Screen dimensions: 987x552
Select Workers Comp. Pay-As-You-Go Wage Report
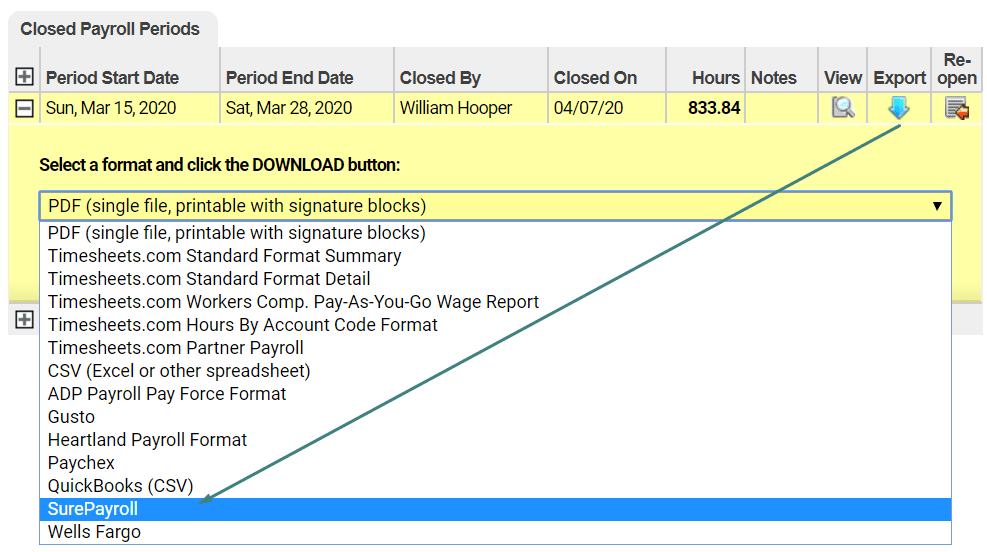[x=495, y=302]
